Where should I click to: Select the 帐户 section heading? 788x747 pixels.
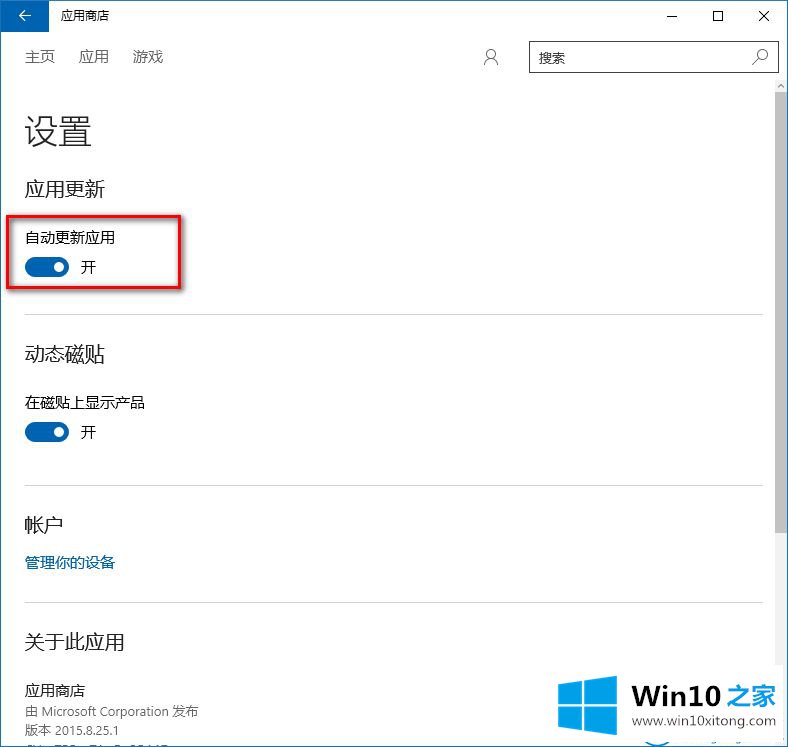tap(44, 525)
